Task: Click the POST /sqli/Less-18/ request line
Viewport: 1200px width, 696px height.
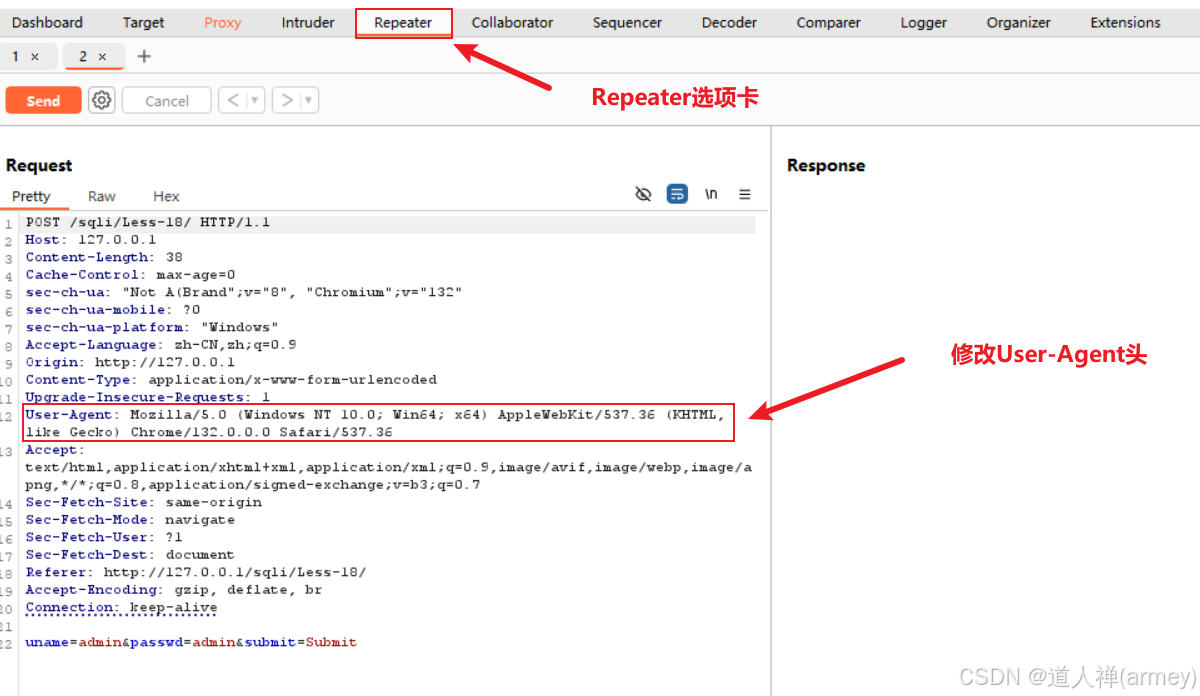Action: pyautogui.click(x=148, y=222)
